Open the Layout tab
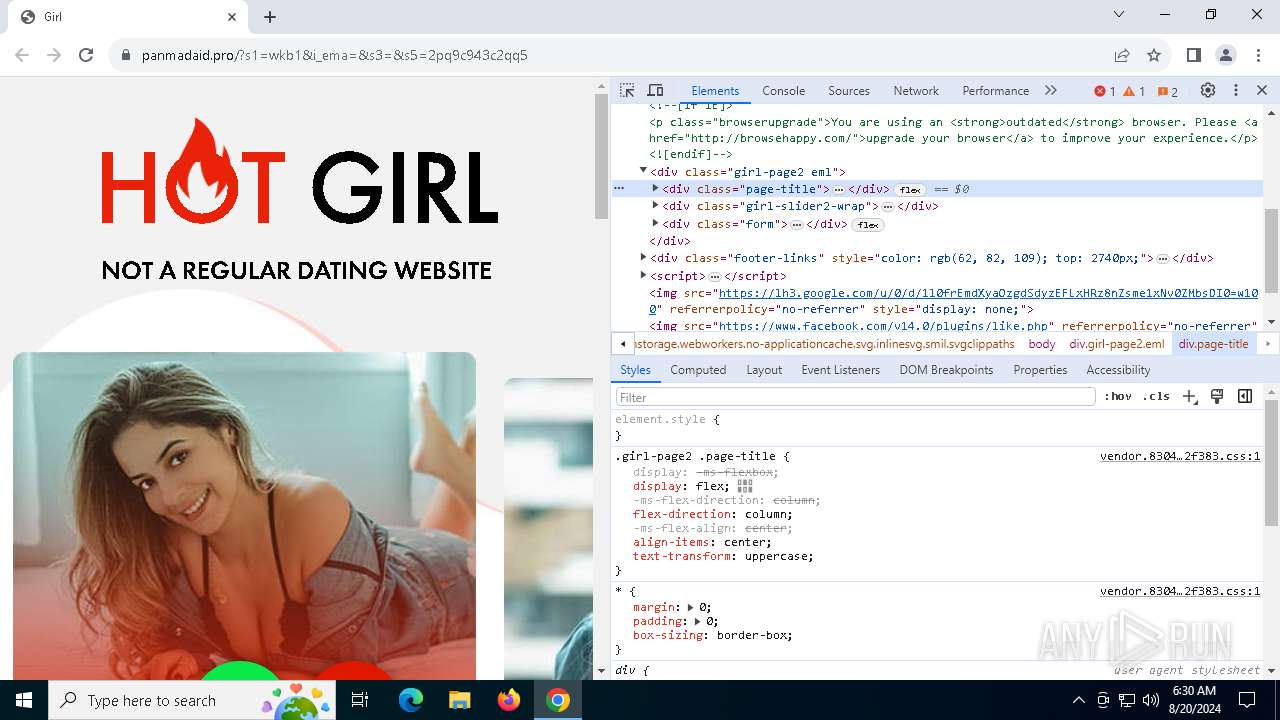Image resolution: width=1280 pixels, height=720 pixels. 764,370
